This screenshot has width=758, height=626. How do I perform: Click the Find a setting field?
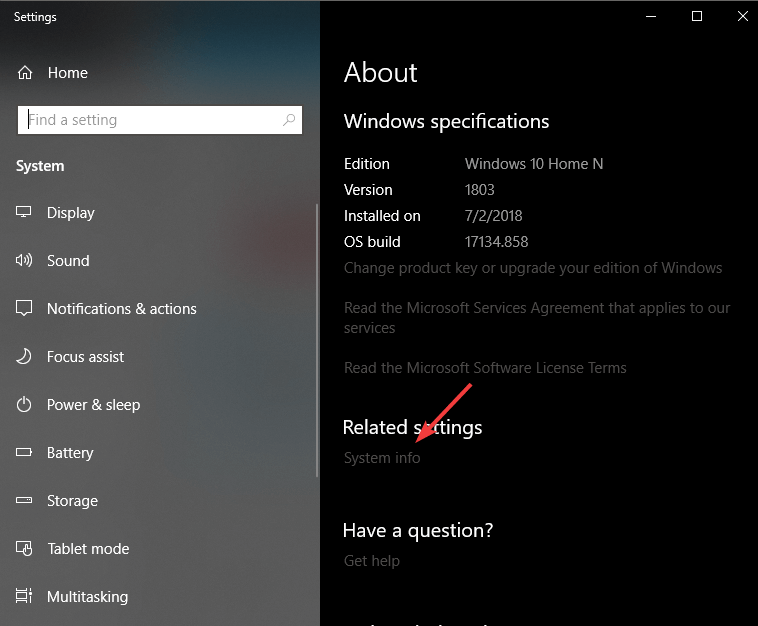coord(160,120)
